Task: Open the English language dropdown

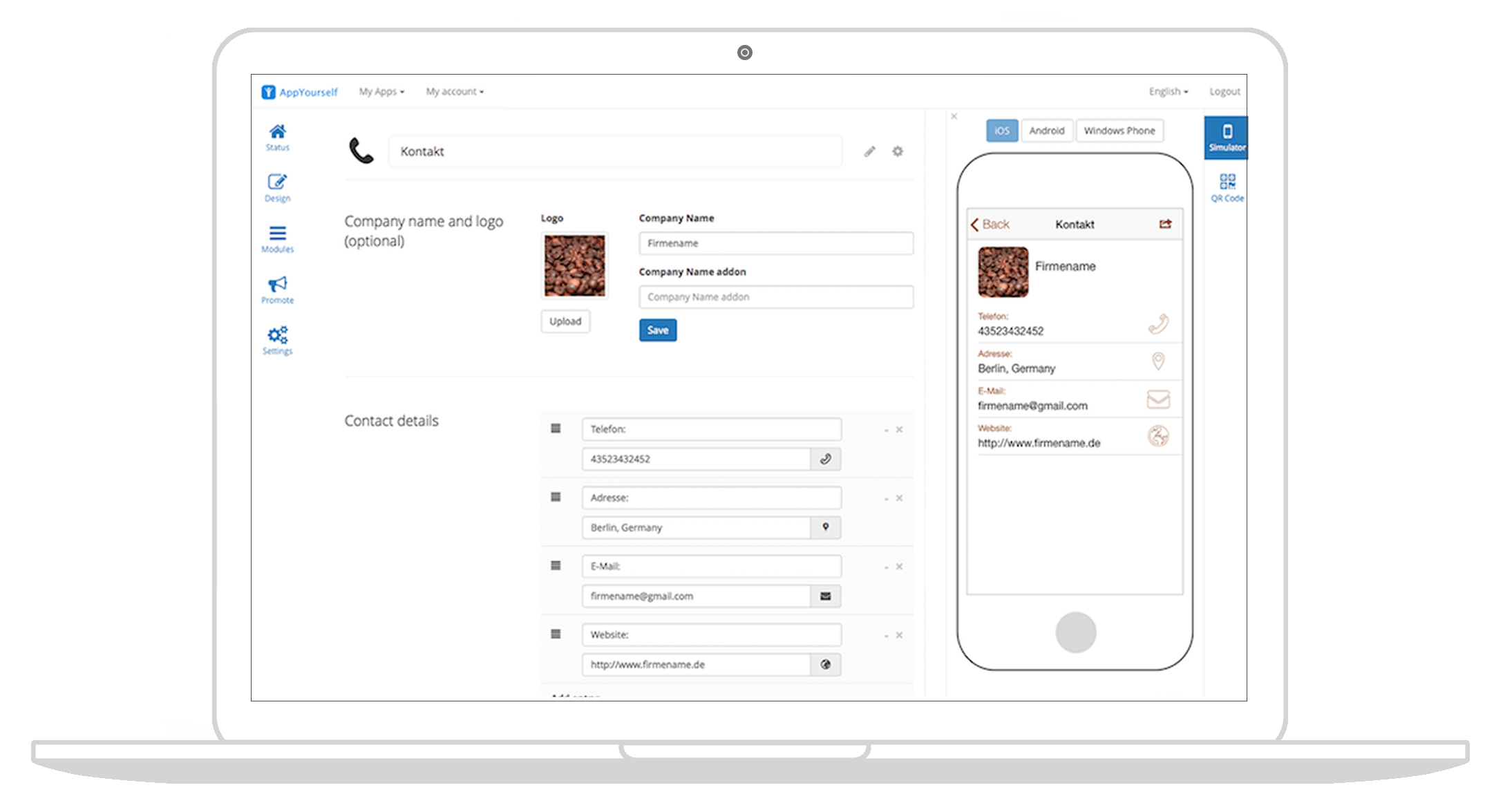Action: [1169, 91]
